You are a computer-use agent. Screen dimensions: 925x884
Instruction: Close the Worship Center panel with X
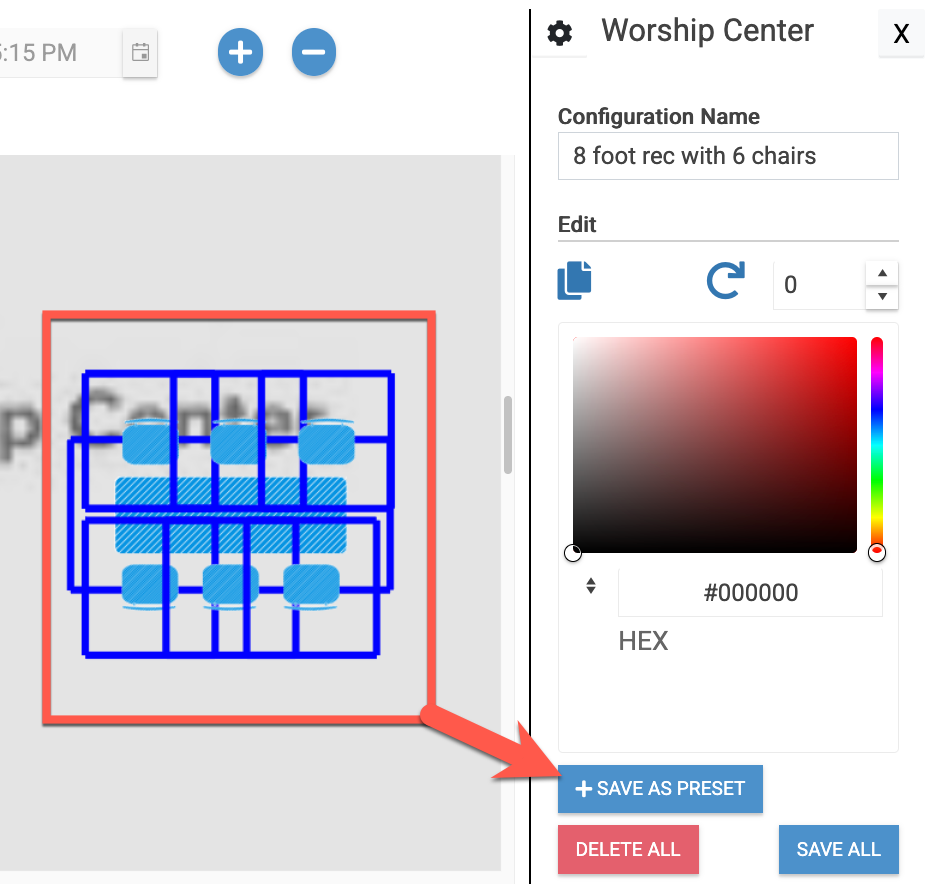901,34
